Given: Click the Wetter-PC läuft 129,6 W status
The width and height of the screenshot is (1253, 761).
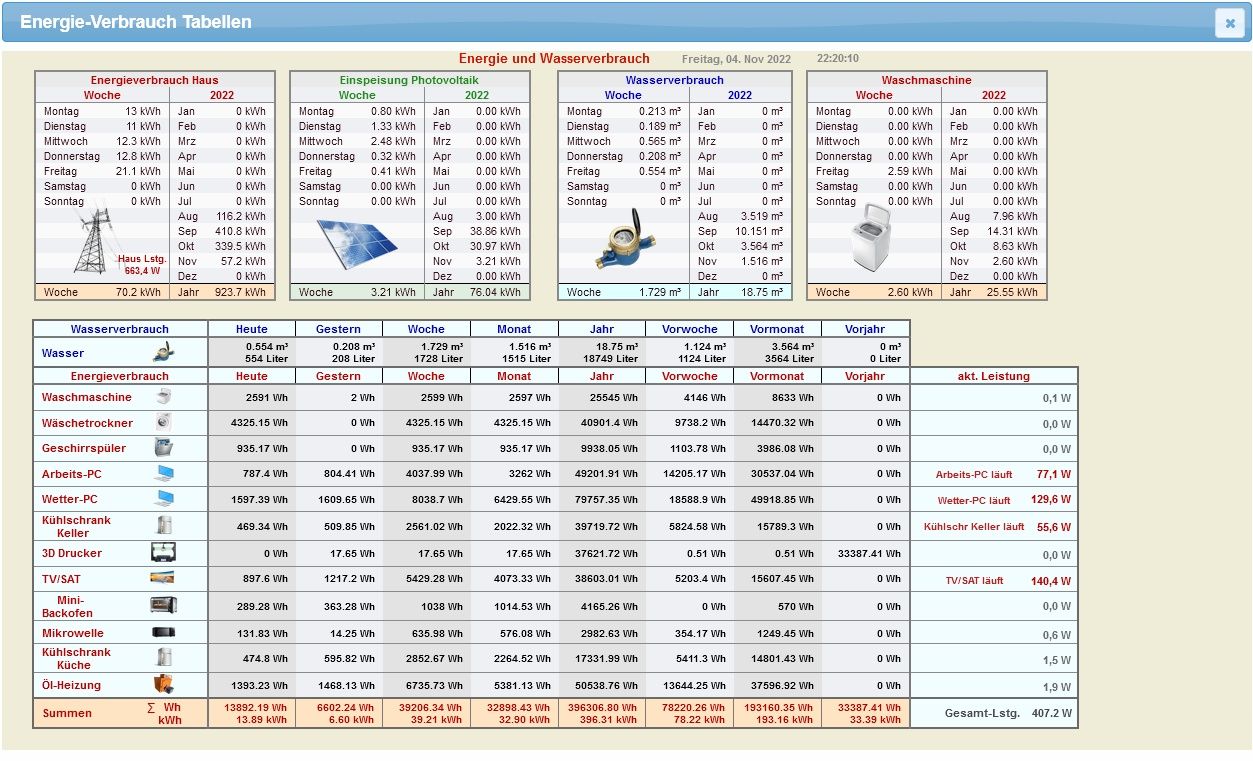Looking at the screenshot, I should point(1004,500).
